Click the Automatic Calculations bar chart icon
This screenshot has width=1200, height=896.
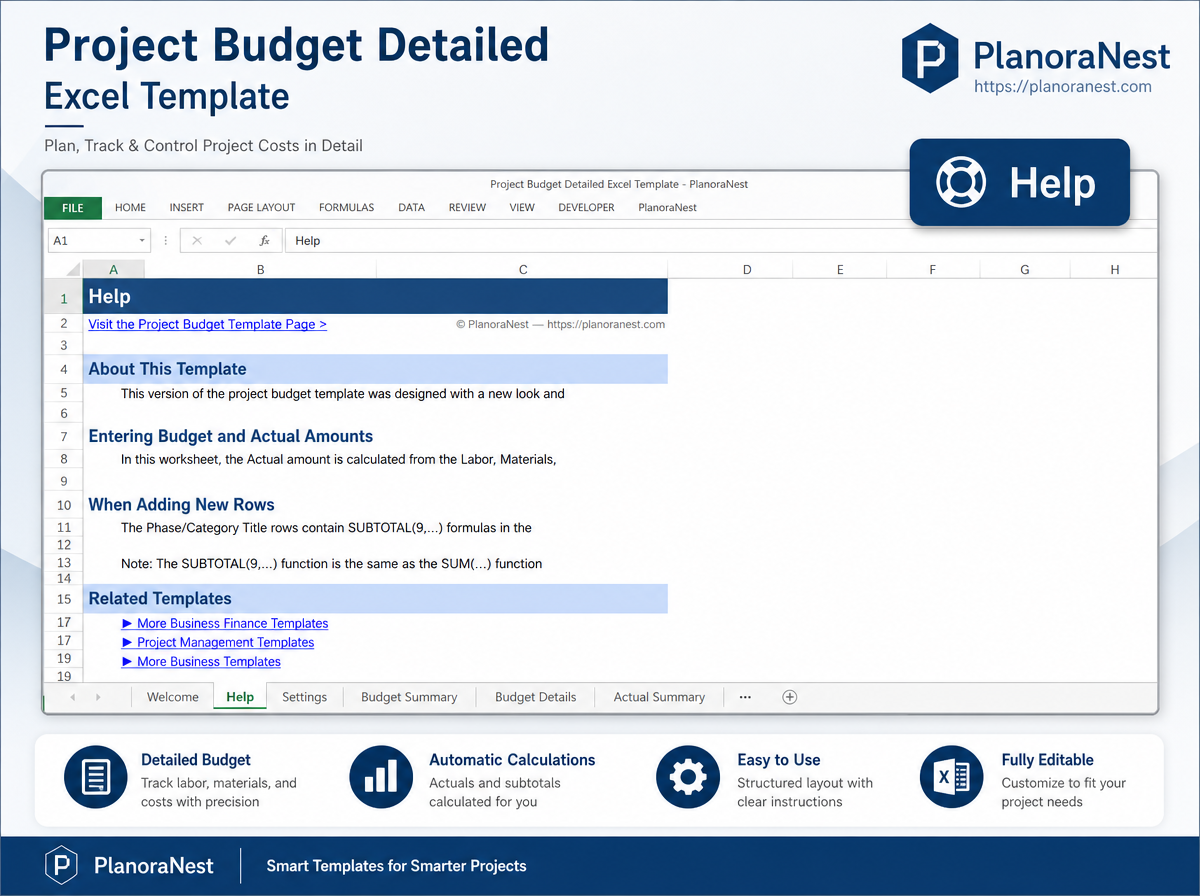pos(381,778)
